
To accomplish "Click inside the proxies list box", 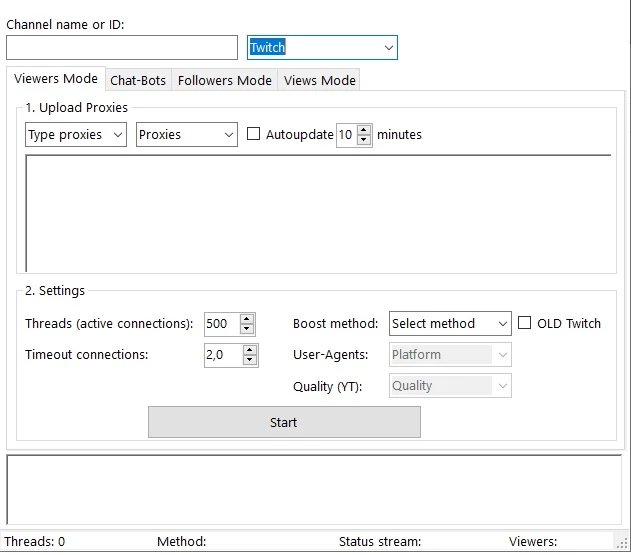I will click(x=318, y=213).
